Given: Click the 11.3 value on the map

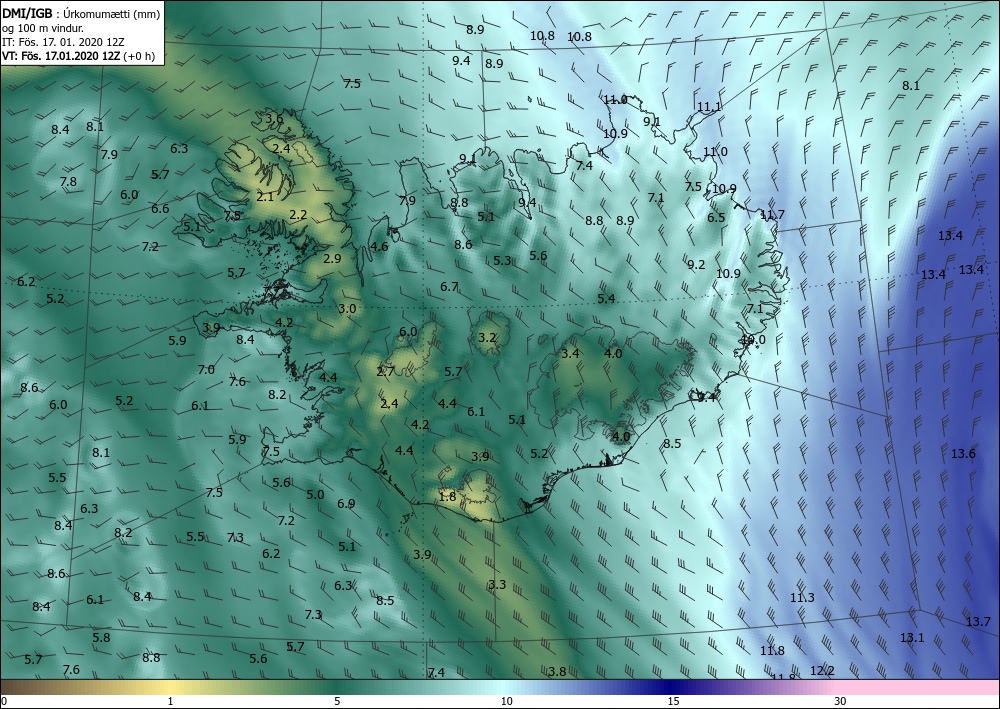Looking at the screenshot, I should (x=802, y=597).
